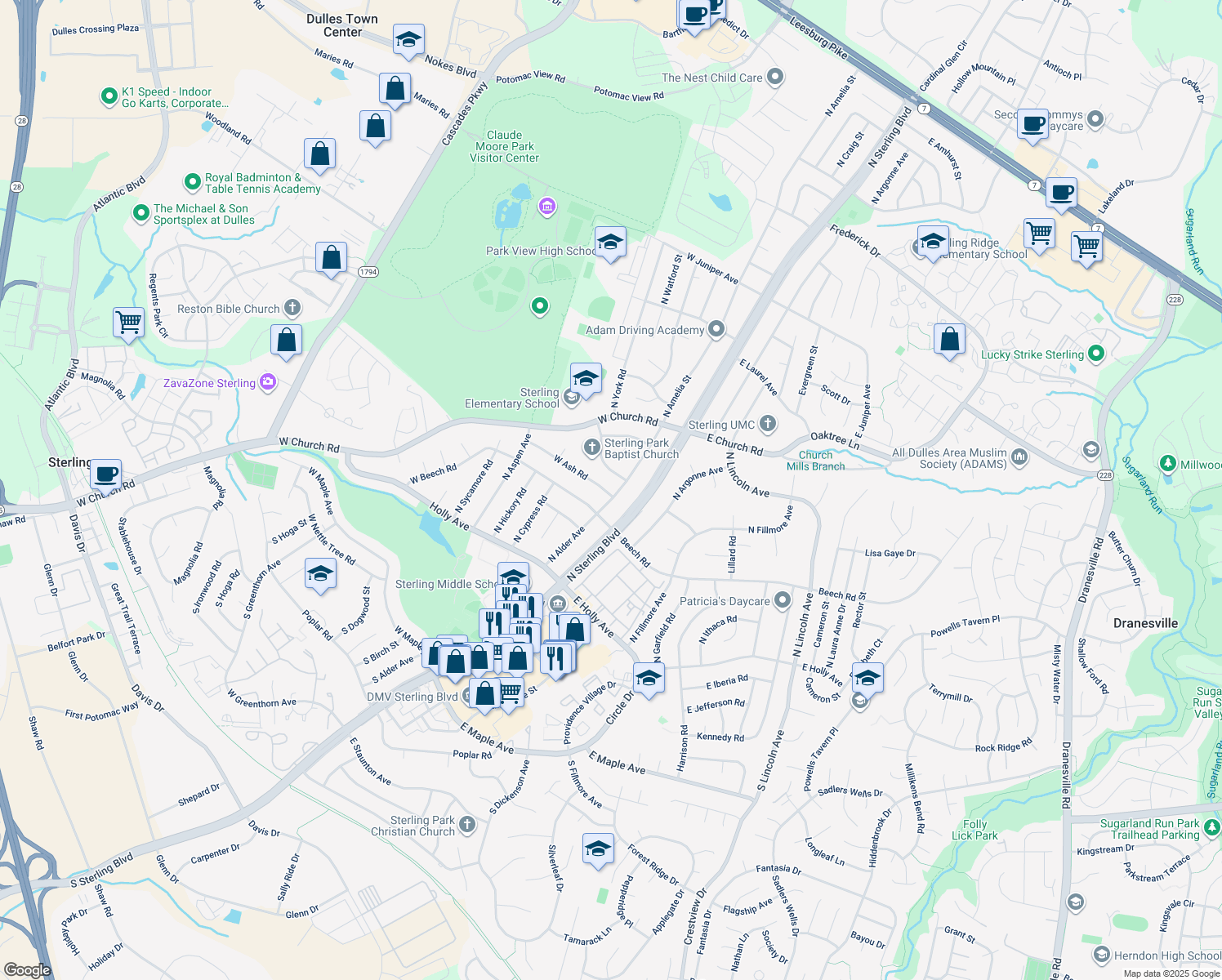Click Map data ©2025 Google attribution
The image size is (1222, 980).
point(1171,973)
